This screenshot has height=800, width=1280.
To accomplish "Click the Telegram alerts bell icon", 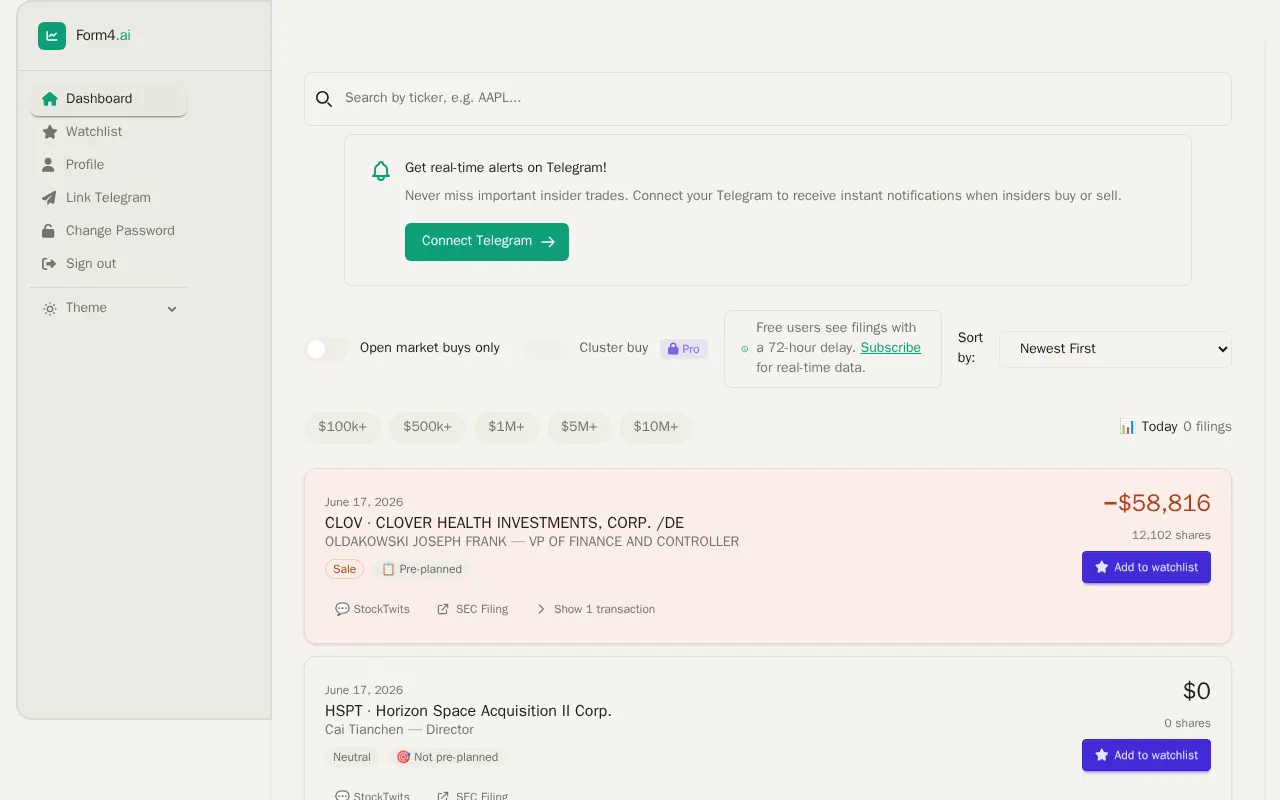I will click(x=381, y=171).
